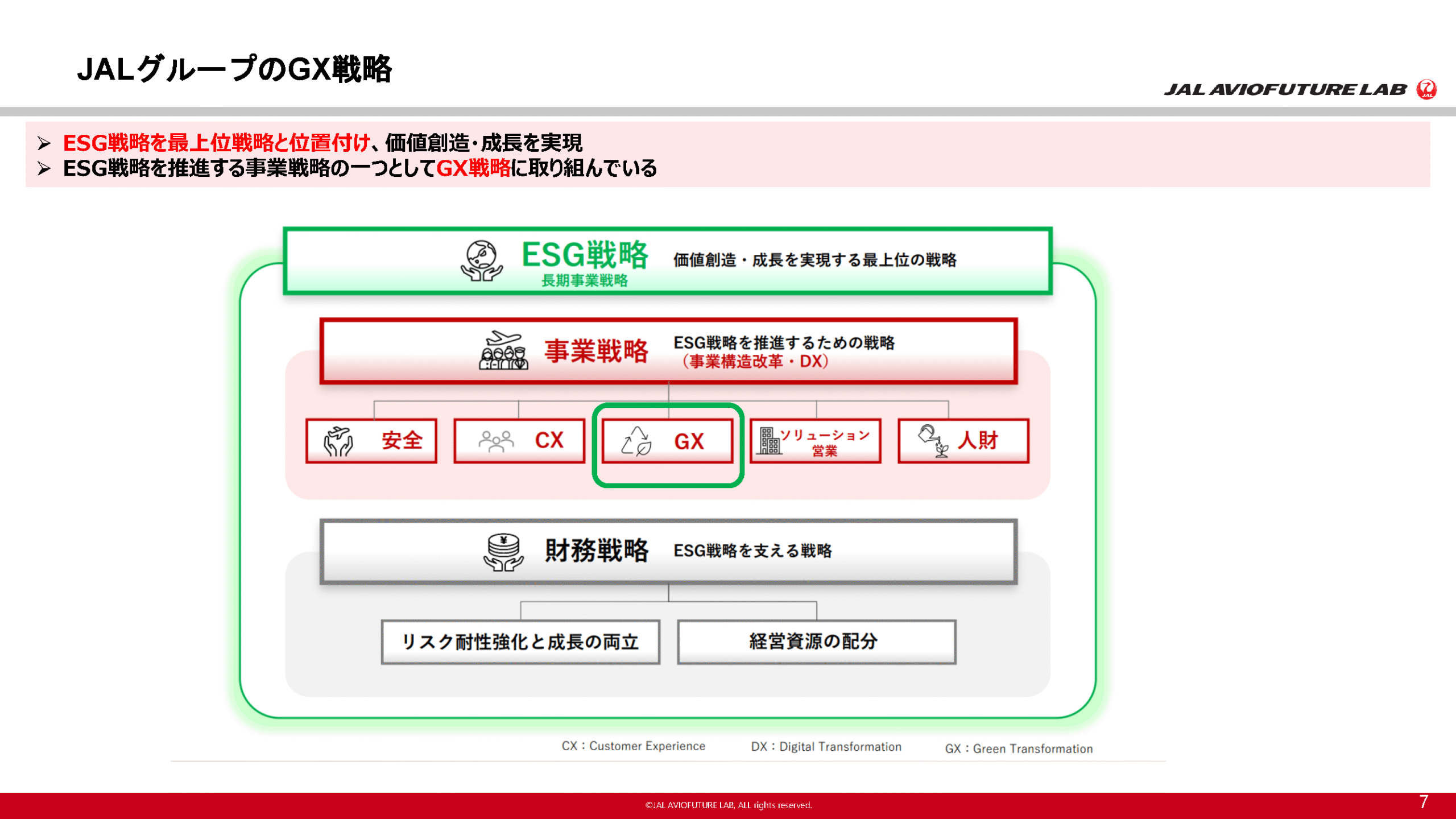Click the hands holding airplane safety icon
Image resolution: width=1456 pixels, height=819 pixels.
point(338,441)
